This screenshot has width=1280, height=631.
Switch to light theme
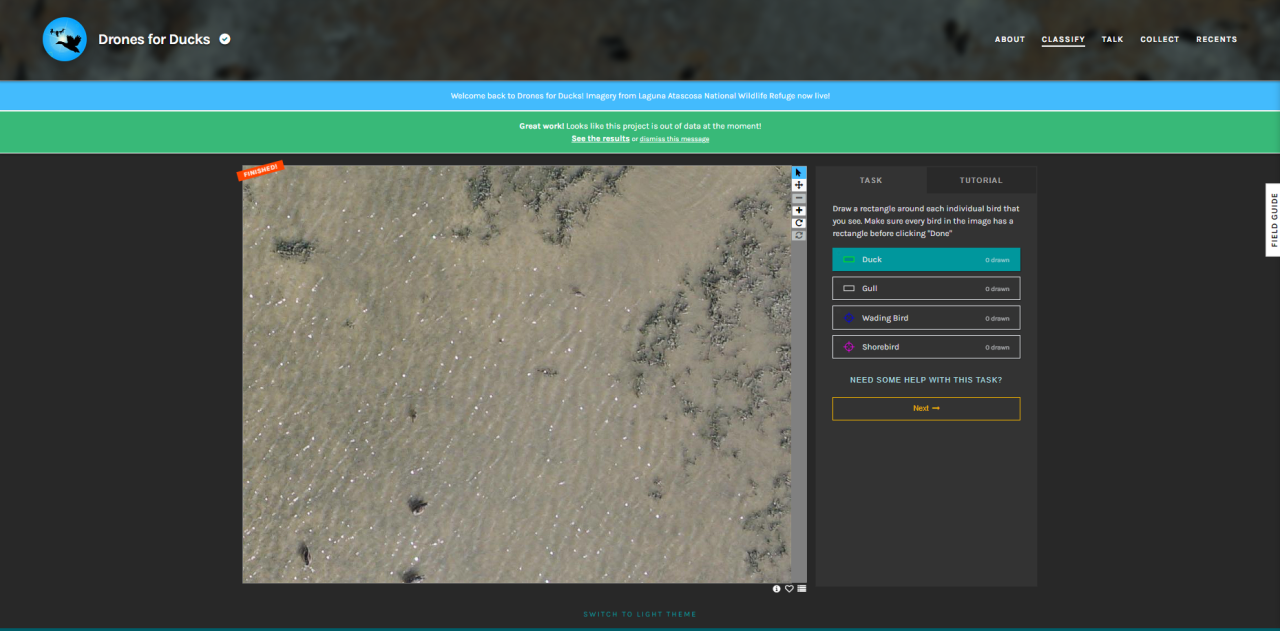tap(640, 614)
